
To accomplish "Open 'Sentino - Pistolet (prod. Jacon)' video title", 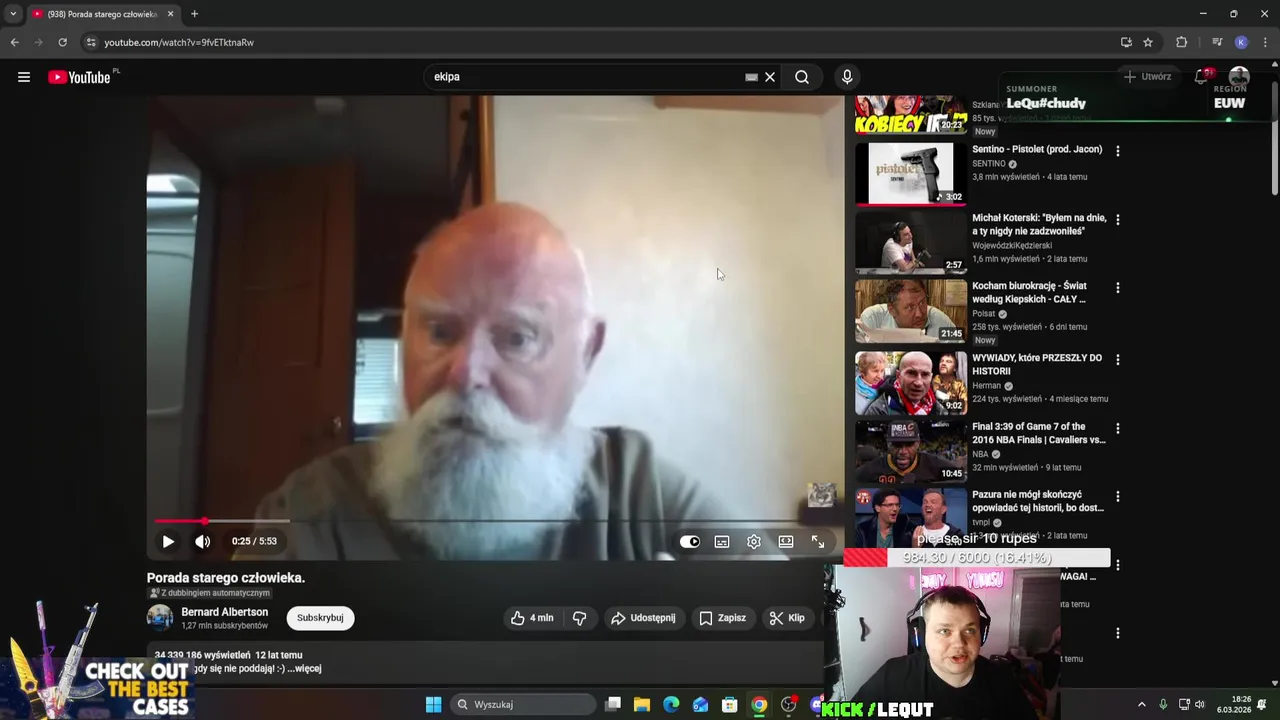I will (1037, 149).
